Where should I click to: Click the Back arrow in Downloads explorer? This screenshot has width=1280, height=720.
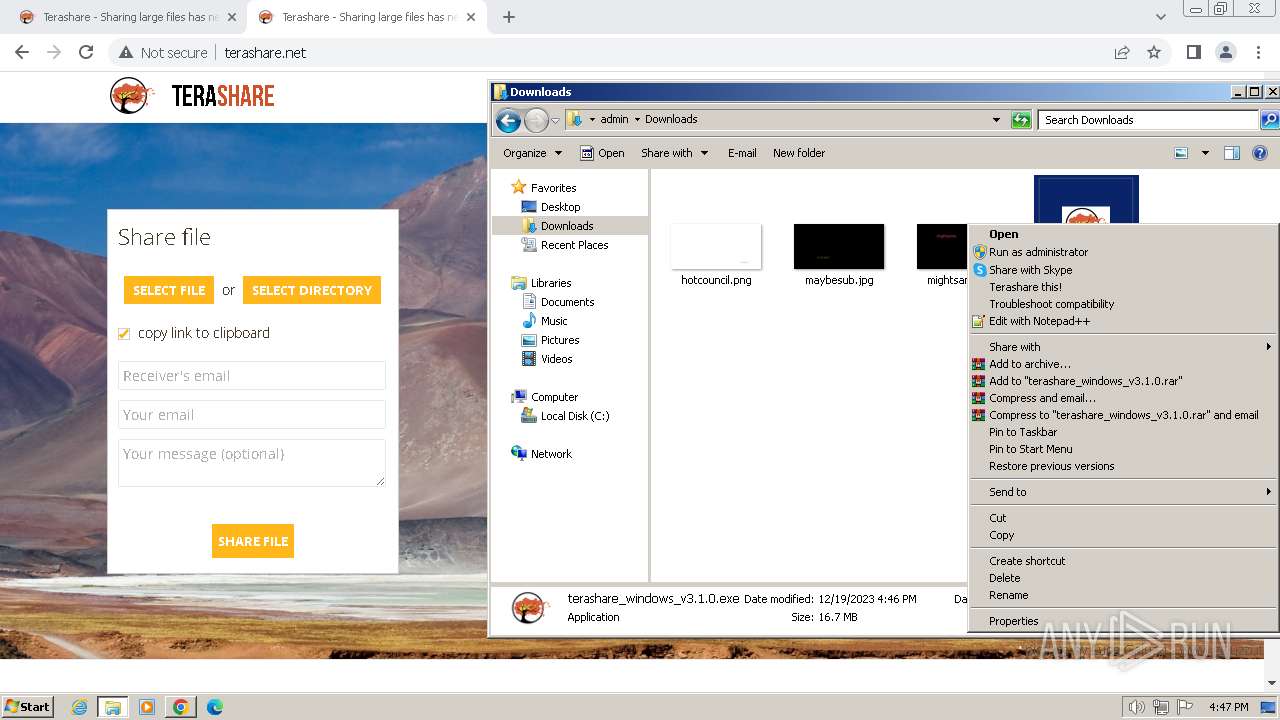[508, 121]
